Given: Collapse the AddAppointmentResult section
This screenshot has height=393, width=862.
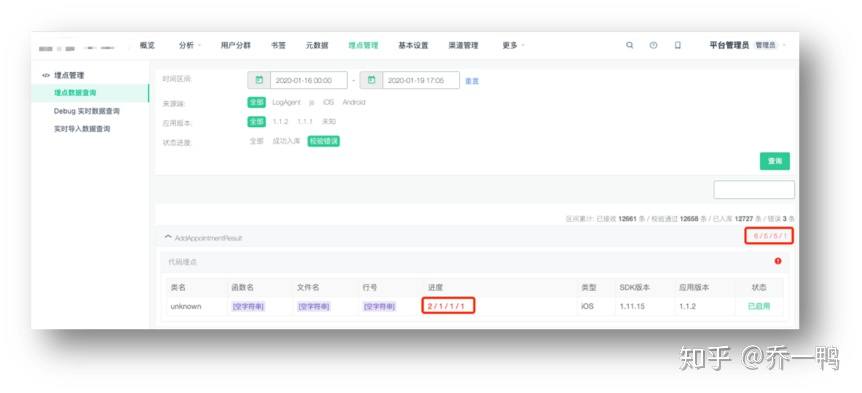Looking at the screenshot, I should pos(168,237).
